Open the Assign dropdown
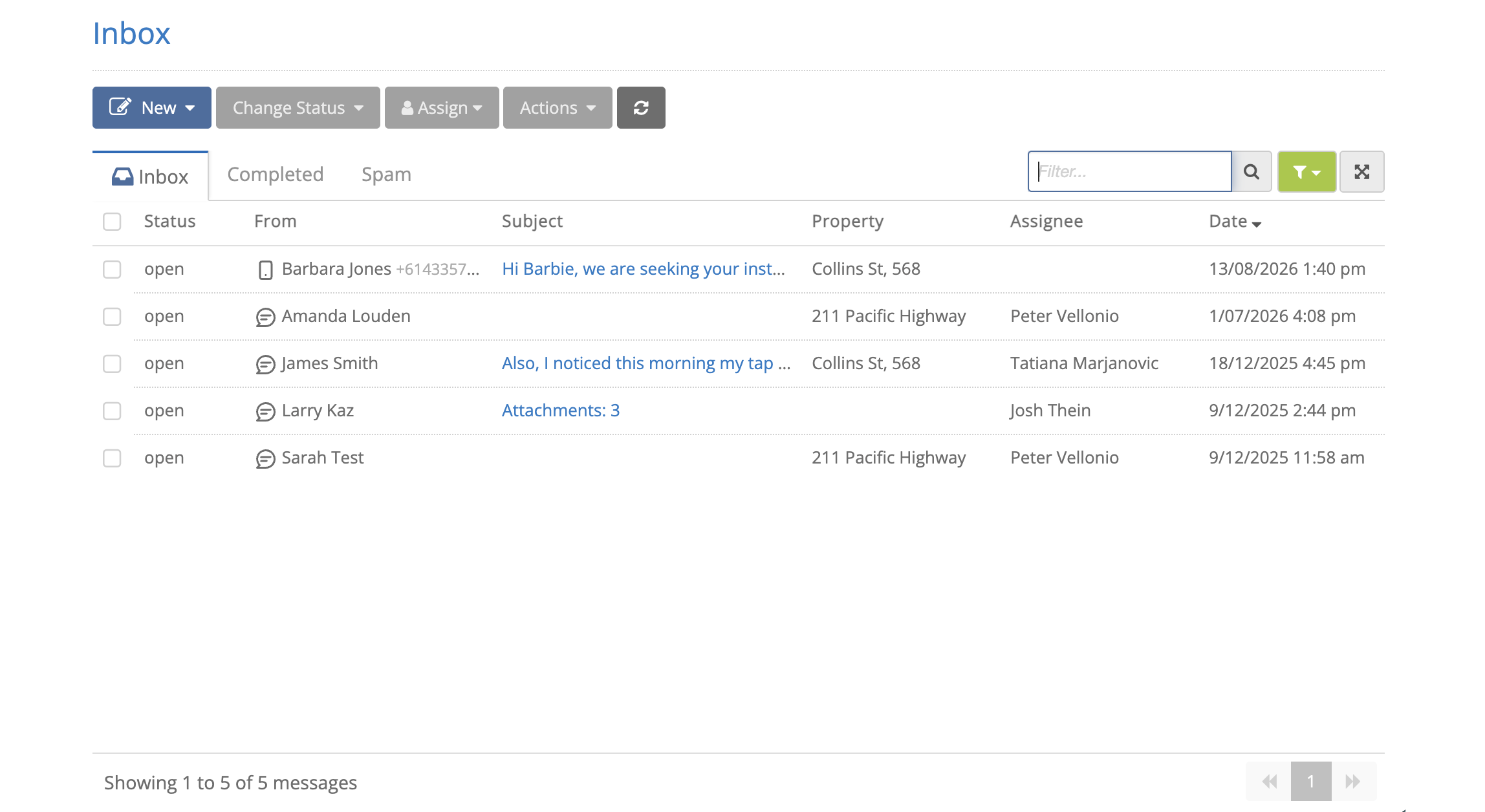This screenshot has width=1485, height=812. coord(442,107)
